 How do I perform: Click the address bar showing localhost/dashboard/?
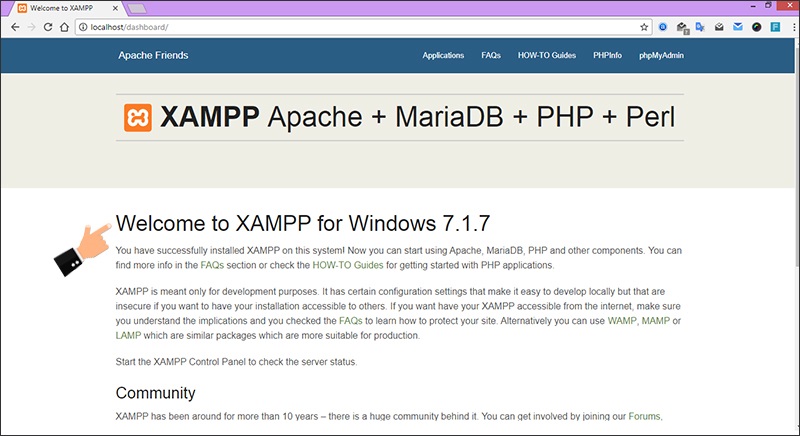click(x=362, y=27)
